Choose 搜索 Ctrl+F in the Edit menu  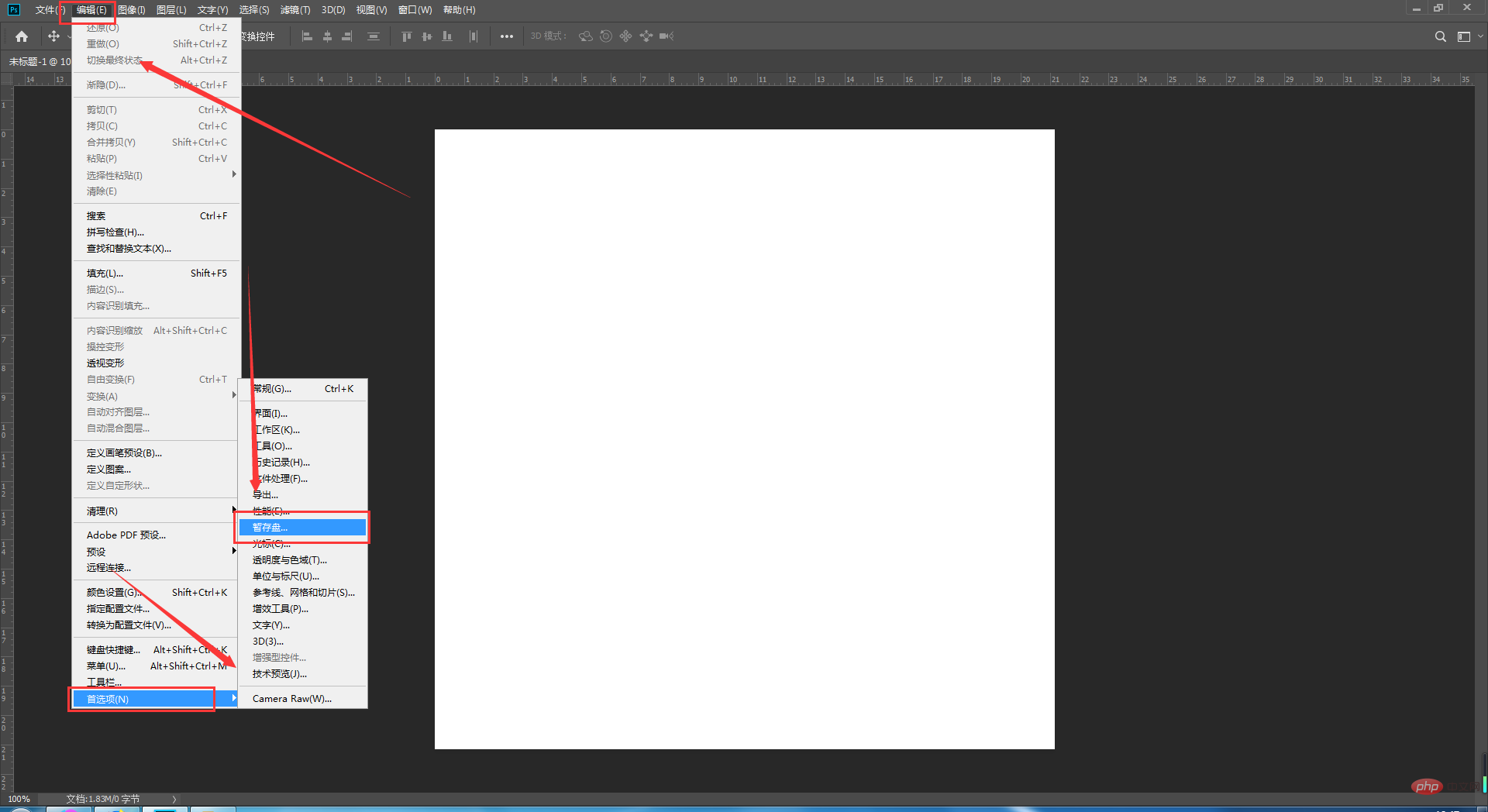point(157,216)
